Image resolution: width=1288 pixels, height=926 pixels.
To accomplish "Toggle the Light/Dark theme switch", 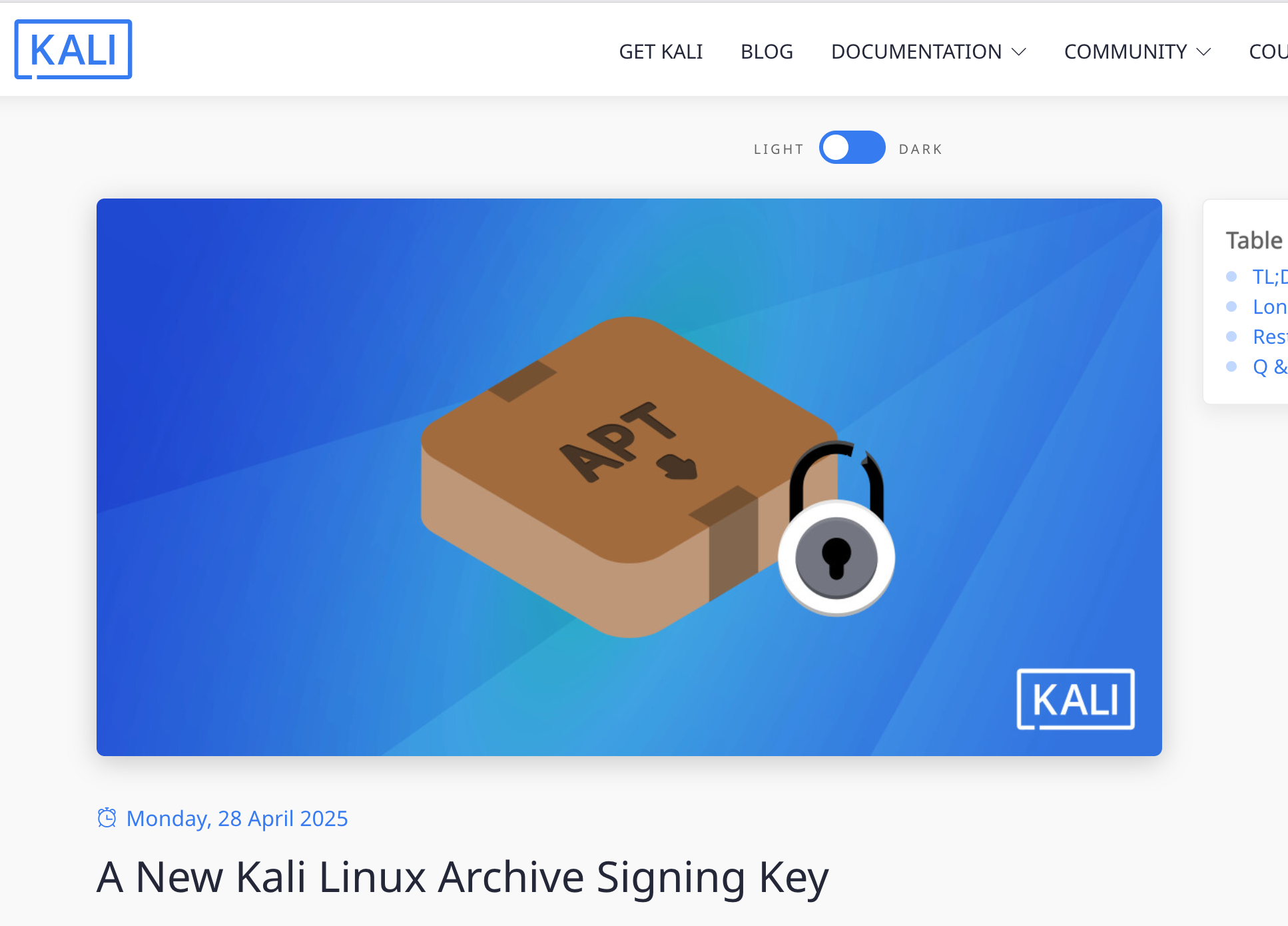I will pyautogui.click(x=852, y=147).
